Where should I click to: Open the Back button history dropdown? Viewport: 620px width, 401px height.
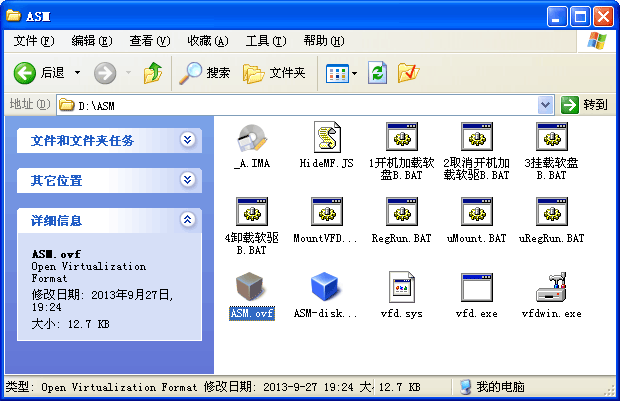coord(78,73)
